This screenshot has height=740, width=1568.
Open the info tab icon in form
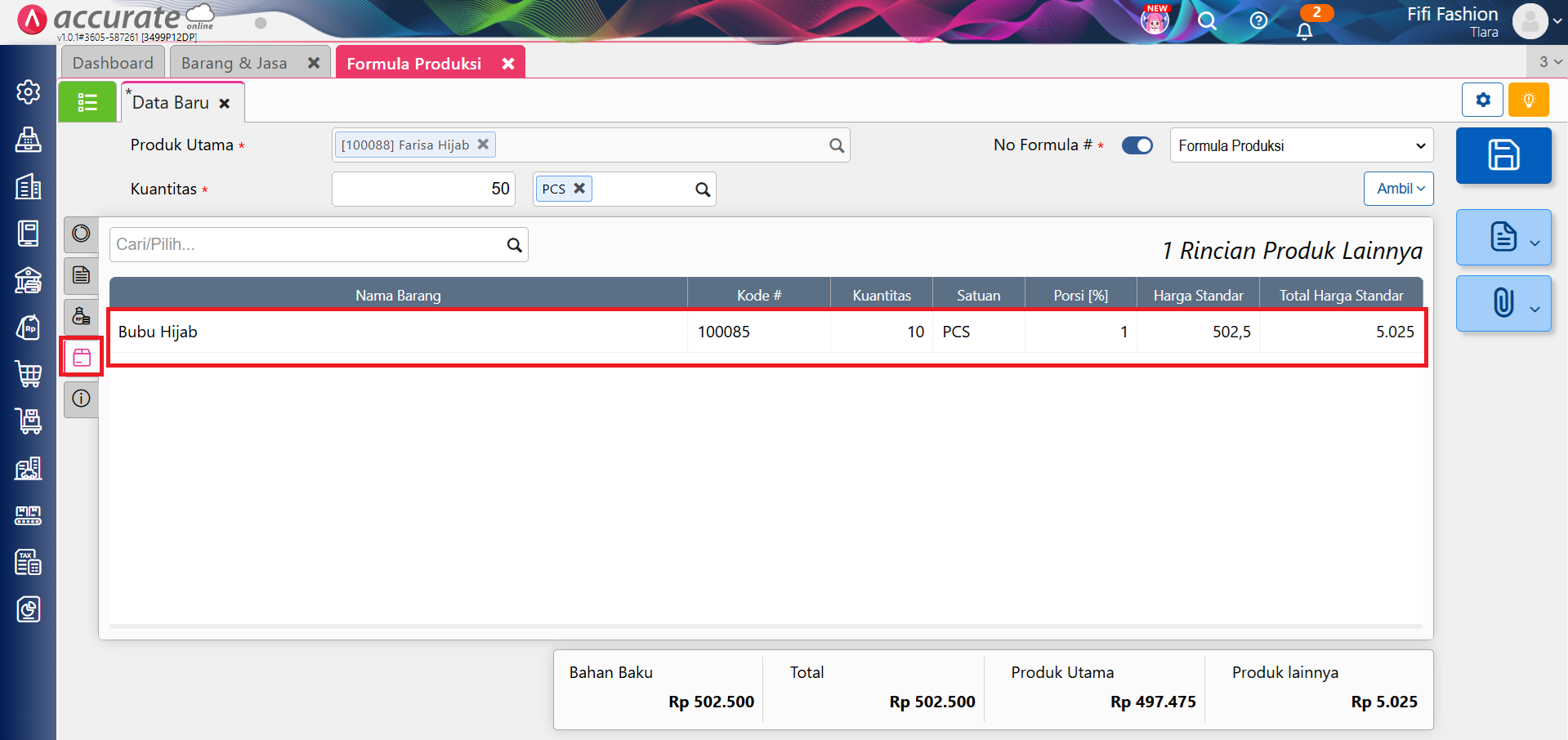pos(81,399)
